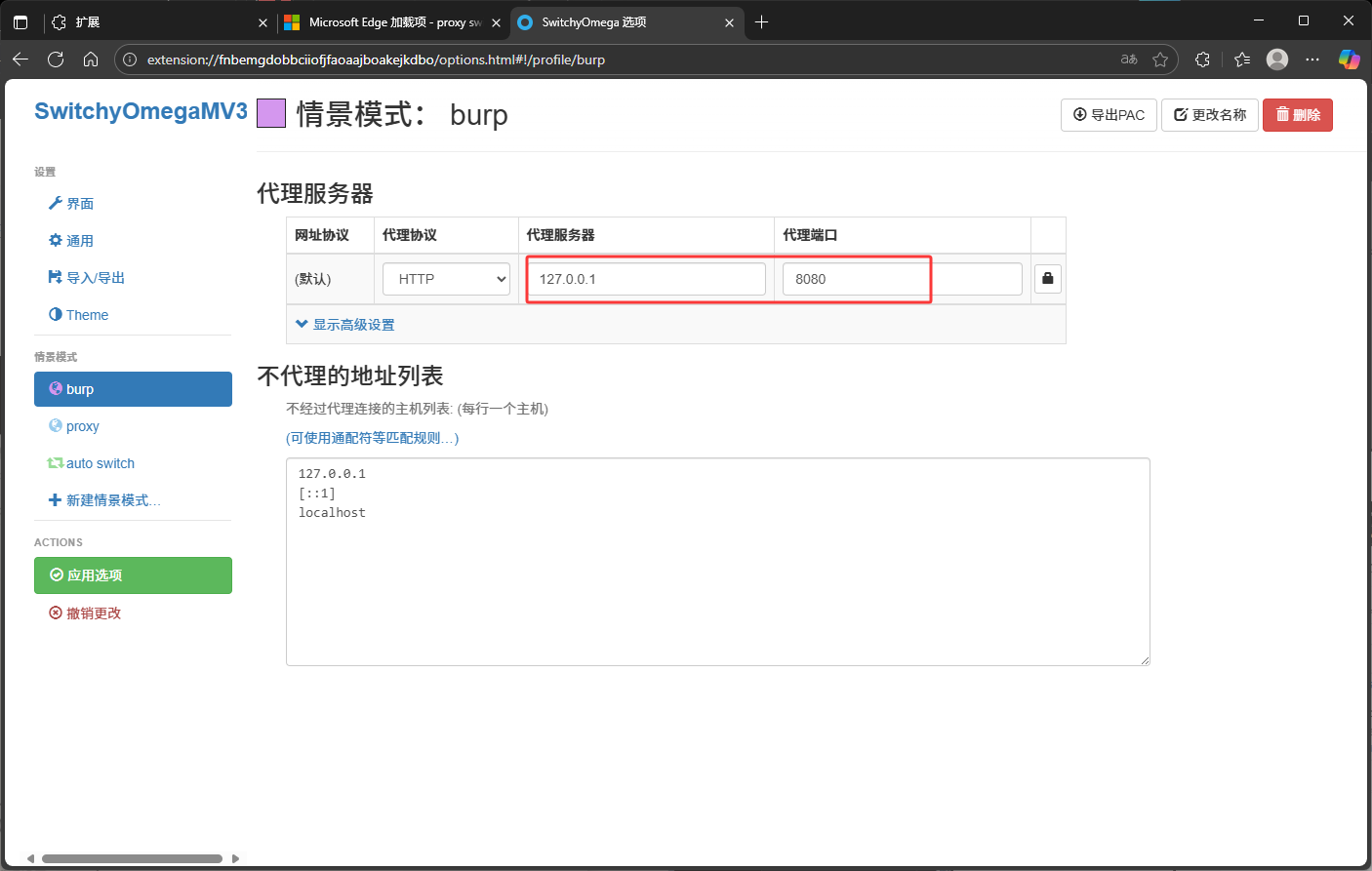Click the horizontal scrollbar at bottom
This screenshot has width=1372, height=871.
(132, 859)
